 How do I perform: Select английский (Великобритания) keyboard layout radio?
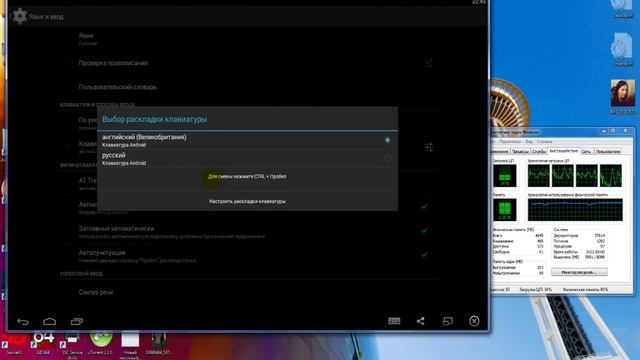tap(387, 140)
